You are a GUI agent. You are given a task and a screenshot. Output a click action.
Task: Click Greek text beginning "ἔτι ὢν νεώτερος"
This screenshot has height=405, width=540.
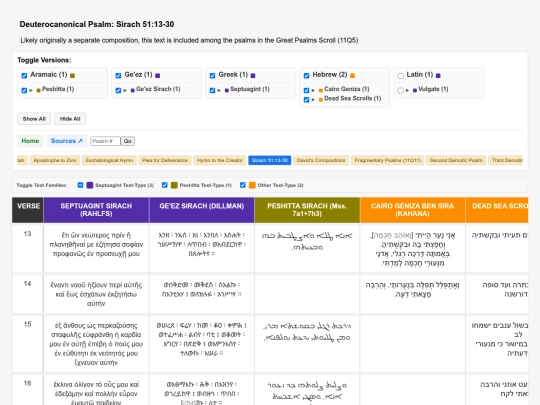[96, 245]
